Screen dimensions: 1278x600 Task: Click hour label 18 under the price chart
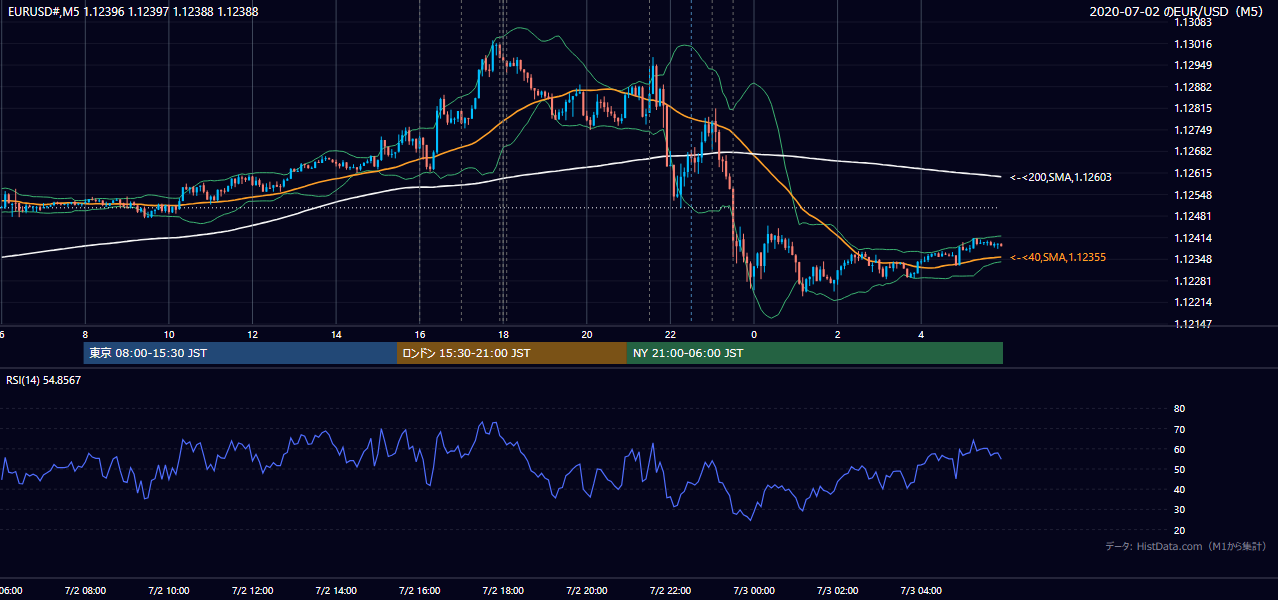pos(503,334)
